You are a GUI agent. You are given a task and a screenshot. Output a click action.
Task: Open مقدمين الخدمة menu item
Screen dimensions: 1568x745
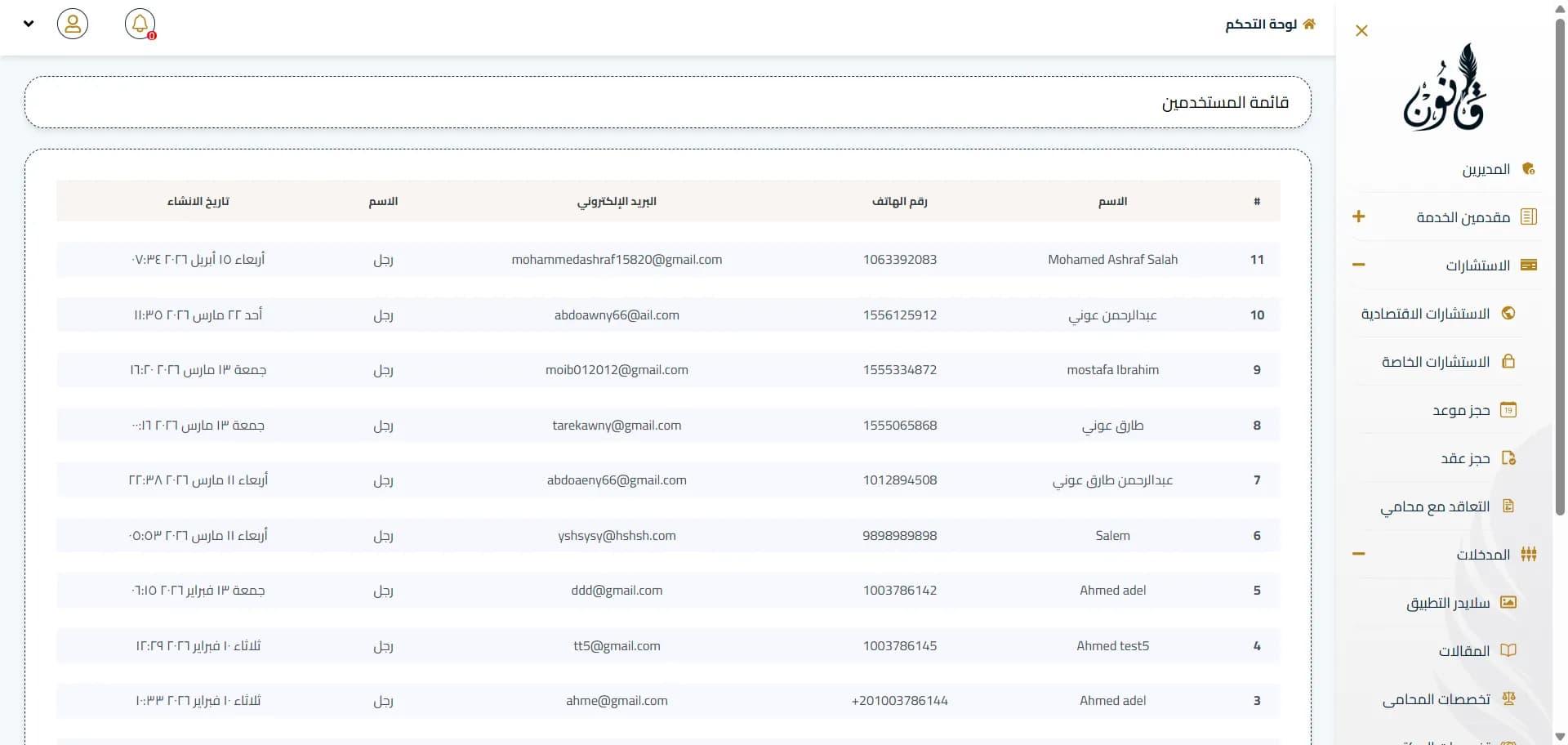1463,217
